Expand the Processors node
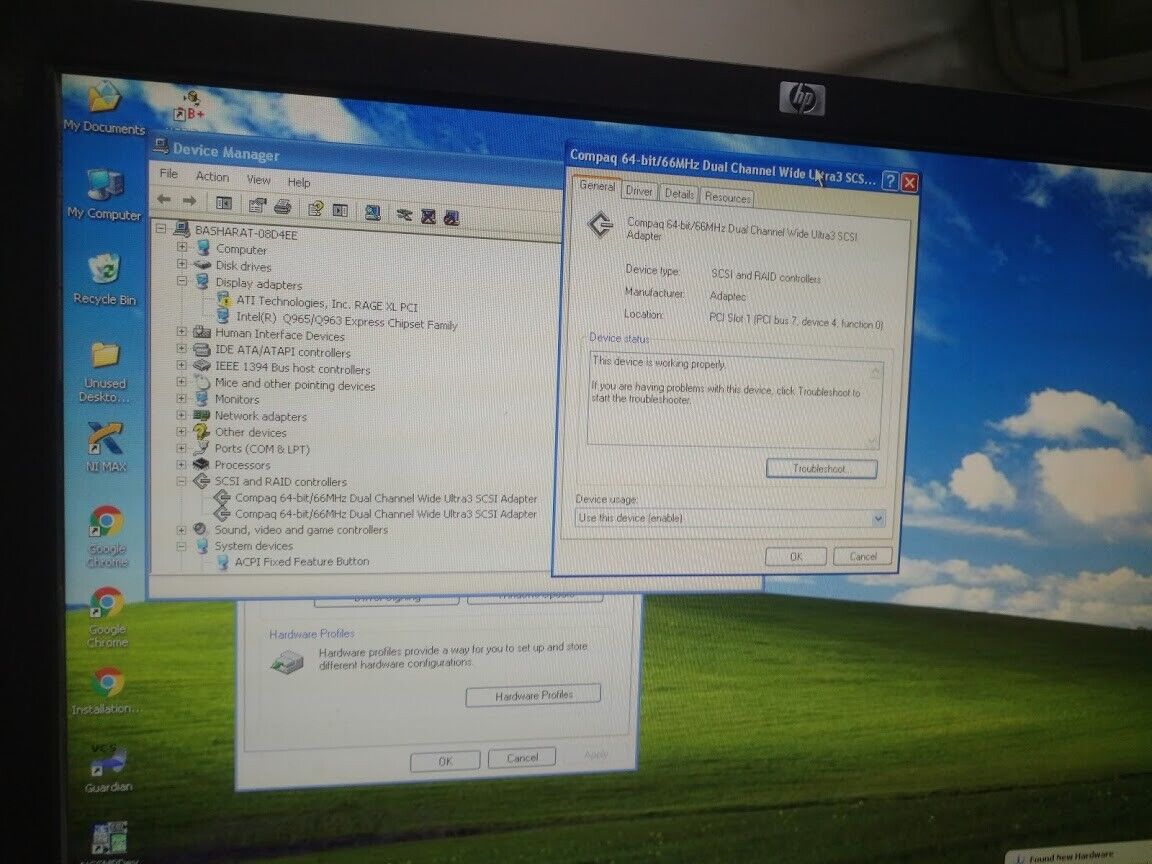The width and height of the screenshot is (1152, 864). 181,464
